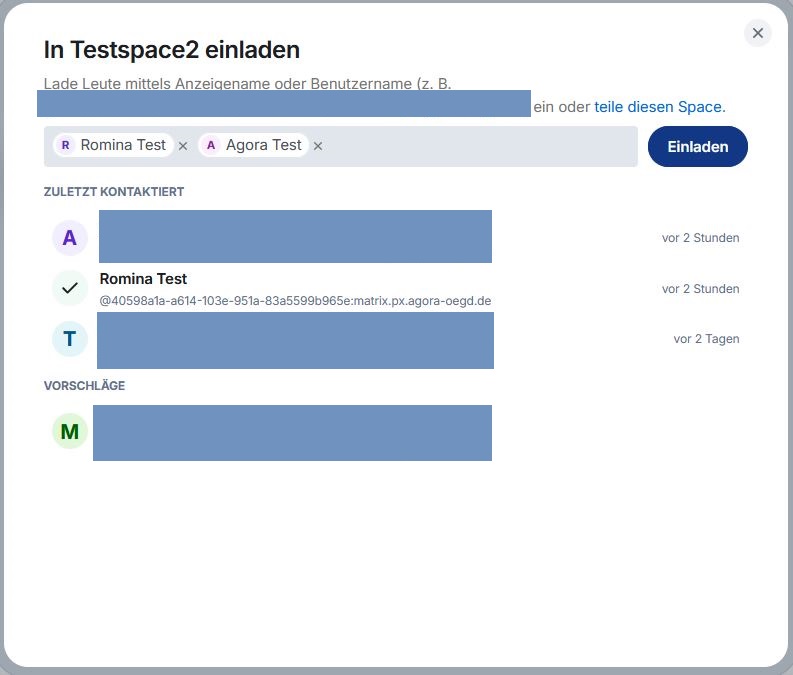
Task: Close the invite dialog
Action: (758, 33)
